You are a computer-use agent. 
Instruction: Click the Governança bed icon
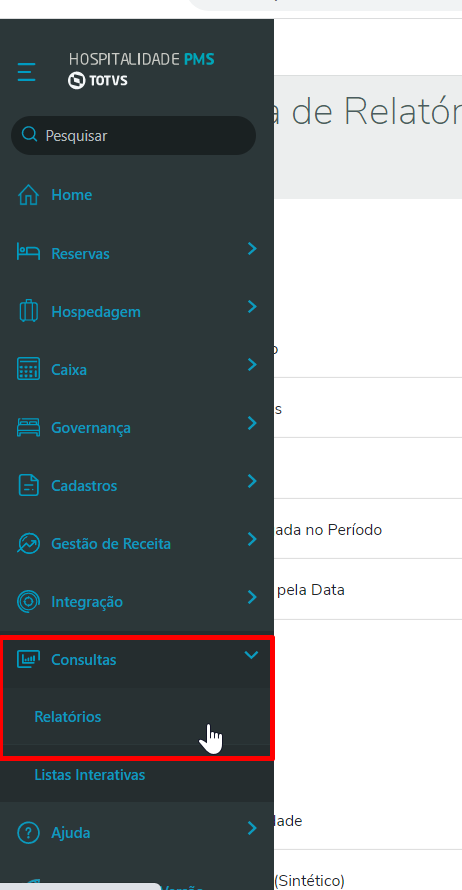28,427
